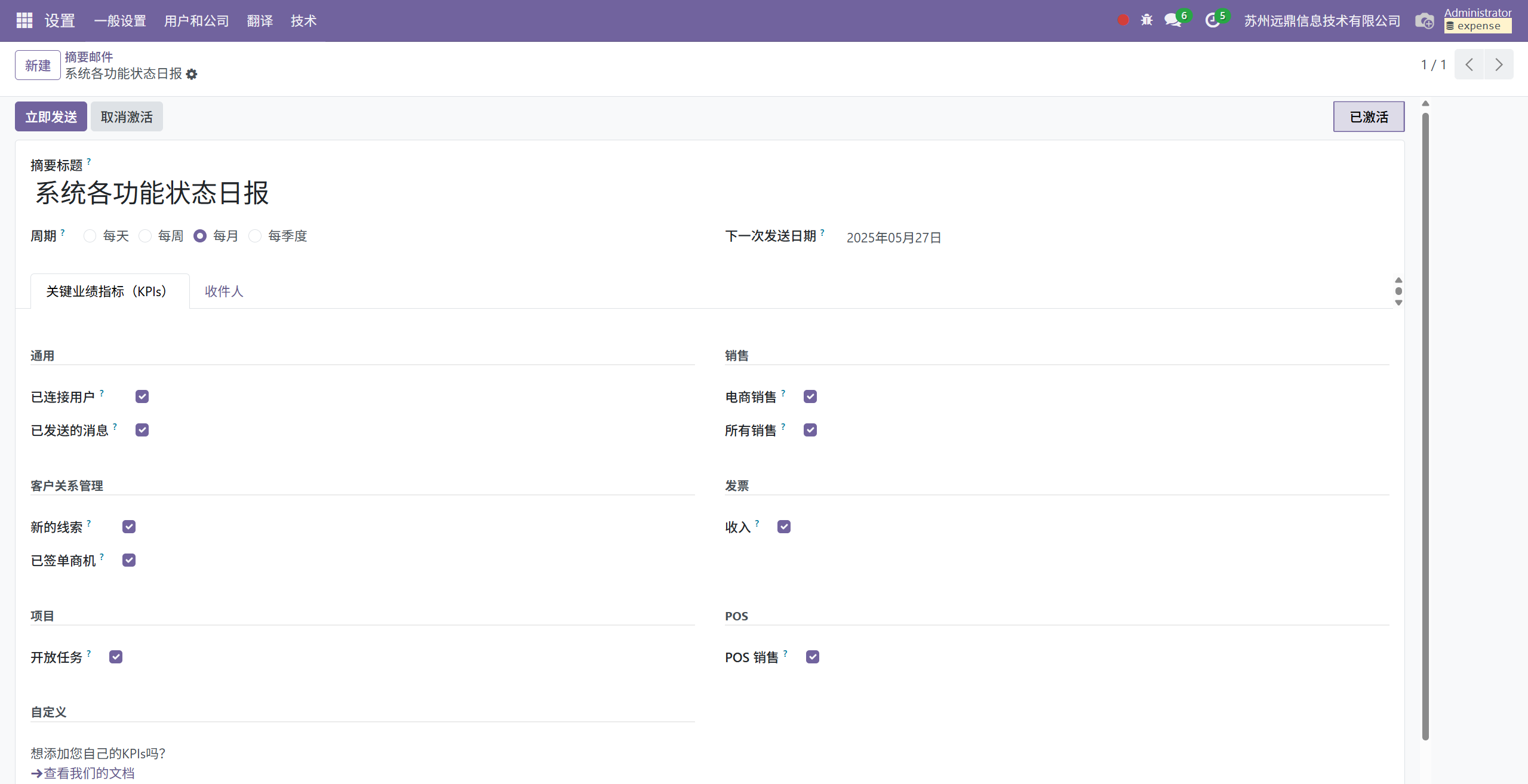This screenshot has width=1528, height=784.
Task: Switch to the 收件人 tab
Action: (224, 291)
